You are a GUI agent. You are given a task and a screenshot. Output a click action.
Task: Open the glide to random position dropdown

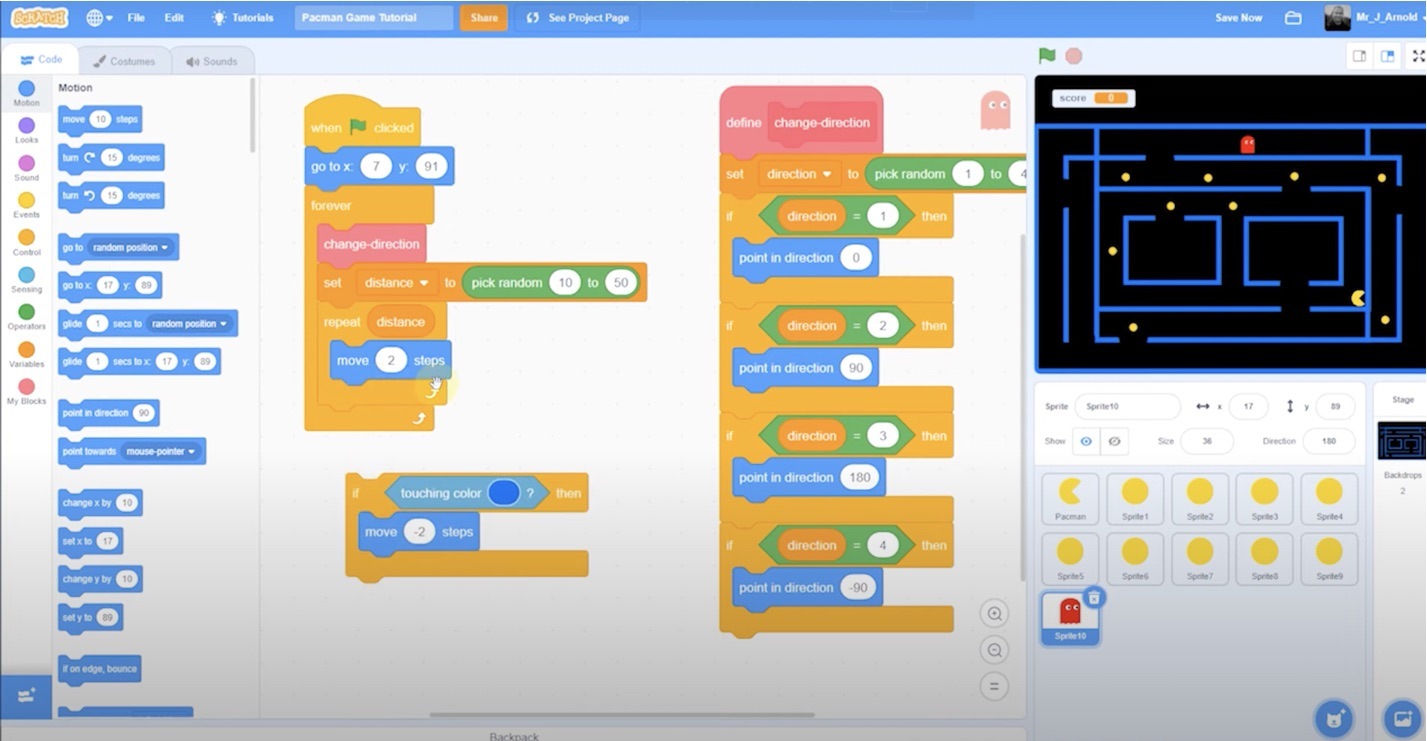click(x=189, y=324)
